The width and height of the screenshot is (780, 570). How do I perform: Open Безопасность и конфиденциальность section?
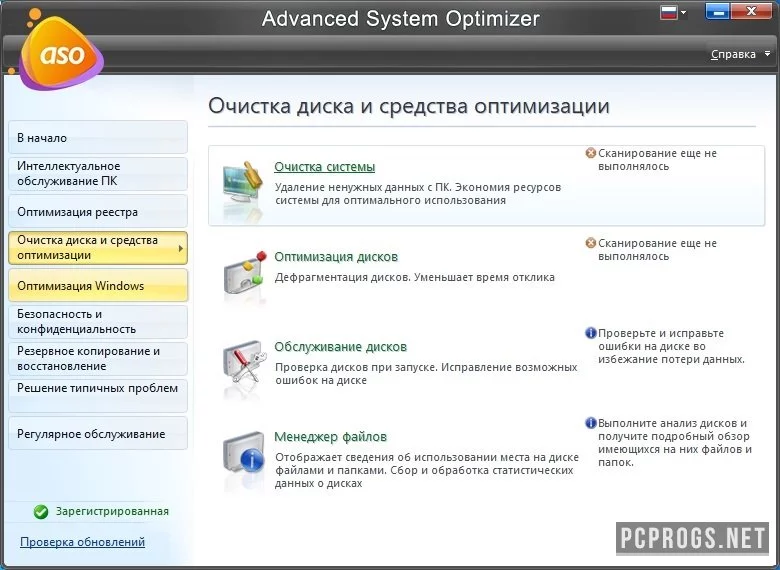tap(98, 322)
